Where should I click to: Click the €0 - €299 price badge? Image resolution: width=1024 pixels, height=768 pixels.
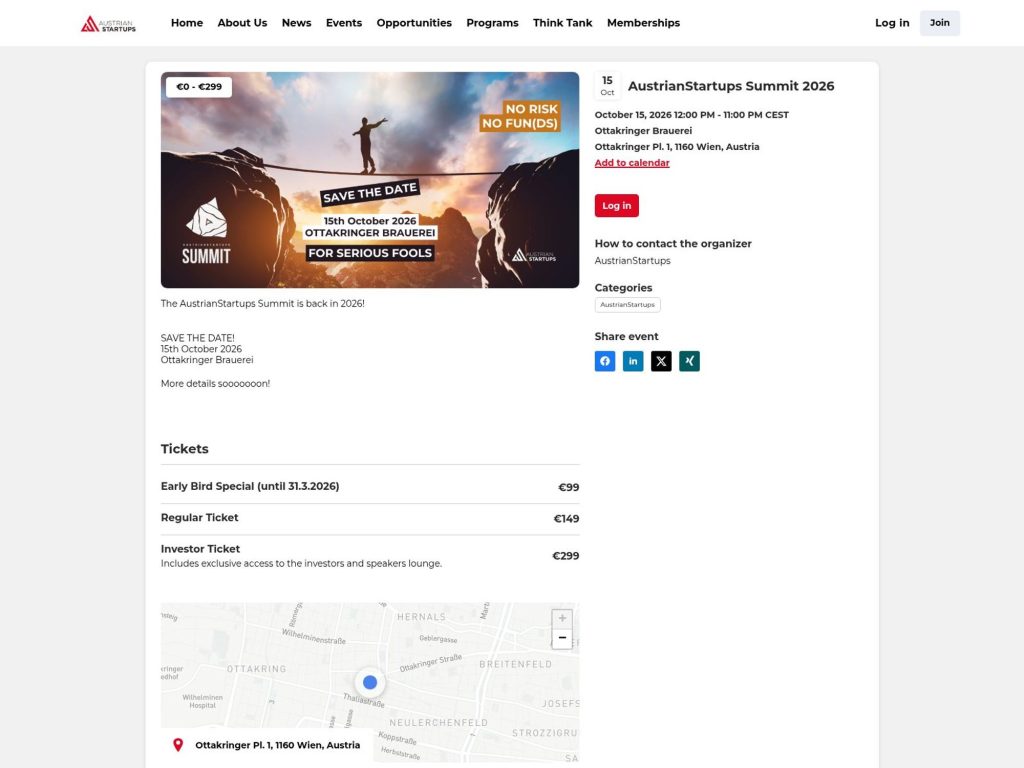click(x=197, y=87)
